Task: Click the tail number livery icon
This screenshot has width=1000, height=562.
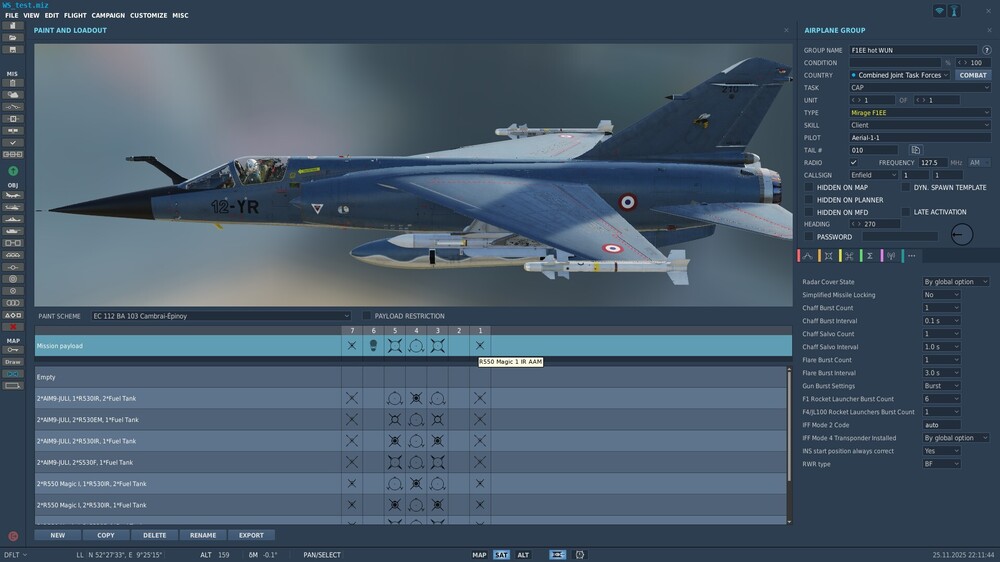Action: [916, 150]
